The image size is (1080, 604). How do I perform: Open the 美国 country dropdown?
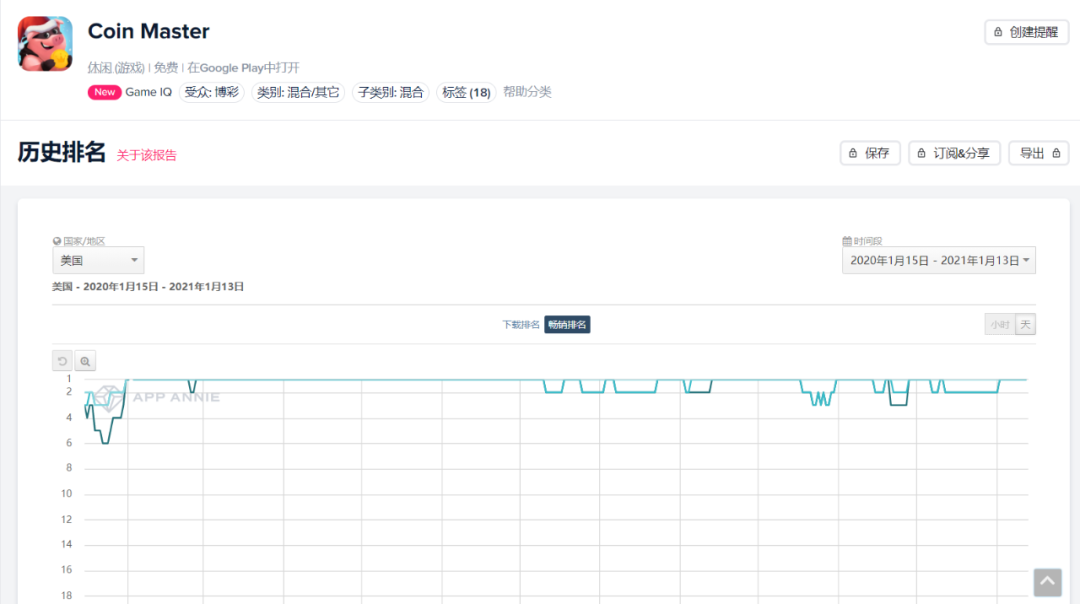pos(98,260)
